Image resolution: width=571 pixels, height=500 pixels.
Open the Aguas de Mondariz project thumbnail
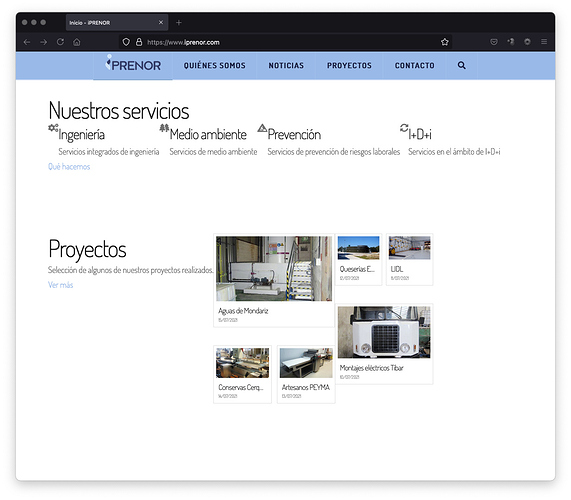pyautogui.click(x=274, y=269)
